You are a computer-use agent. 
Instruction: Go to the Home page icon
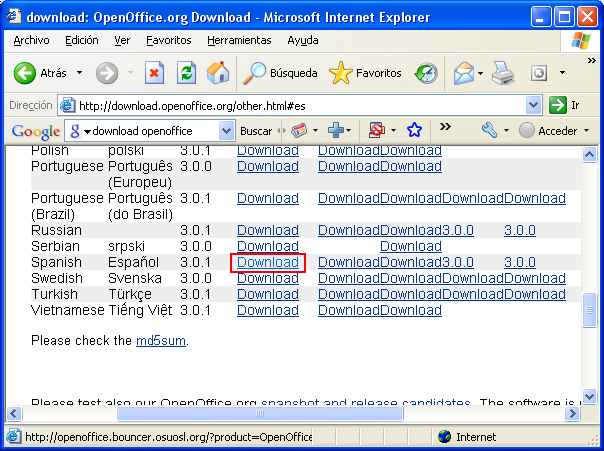[x=217, y=73]
